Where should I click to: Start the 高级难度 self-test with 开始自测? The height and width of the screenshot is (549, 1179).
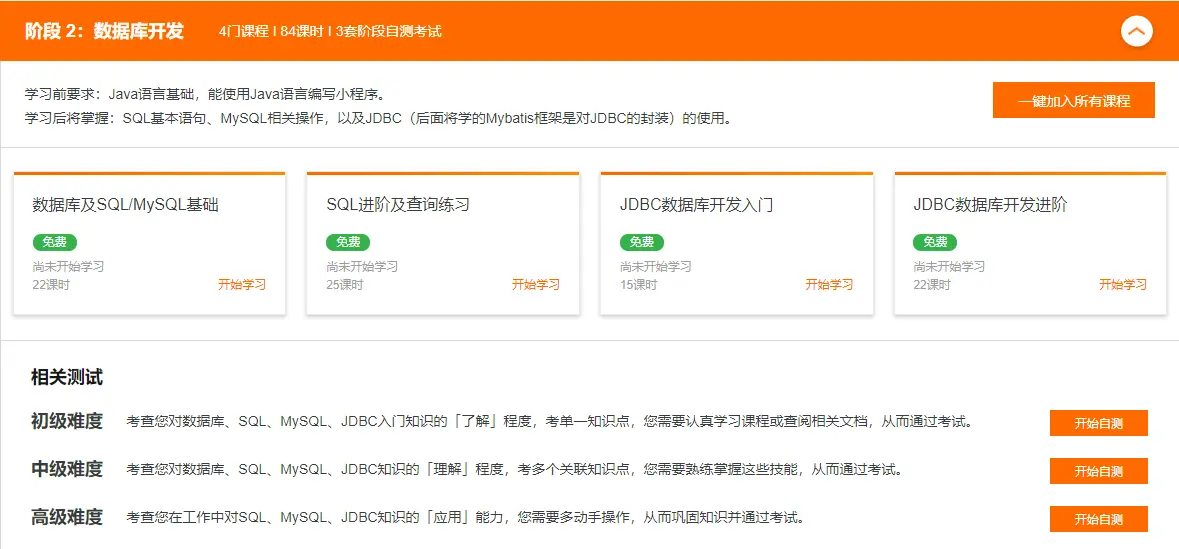tap(1099, 519)
